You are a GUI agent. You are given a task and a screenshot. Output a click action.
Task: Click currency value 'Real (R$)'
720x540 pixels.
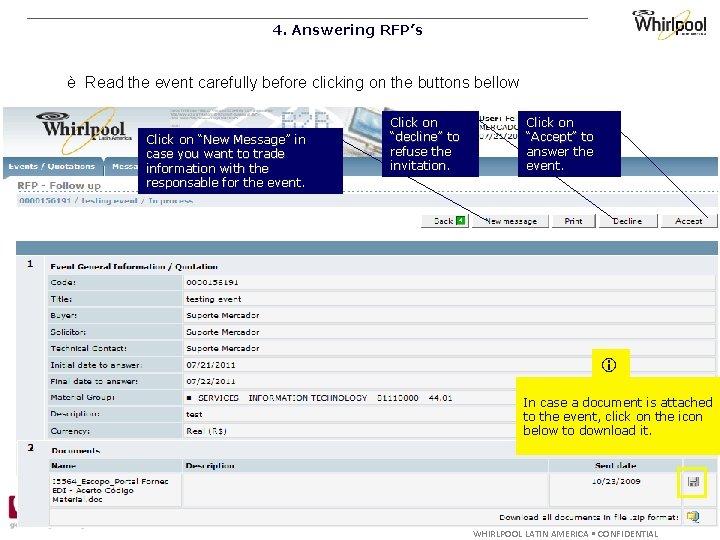tap(206, 431)
